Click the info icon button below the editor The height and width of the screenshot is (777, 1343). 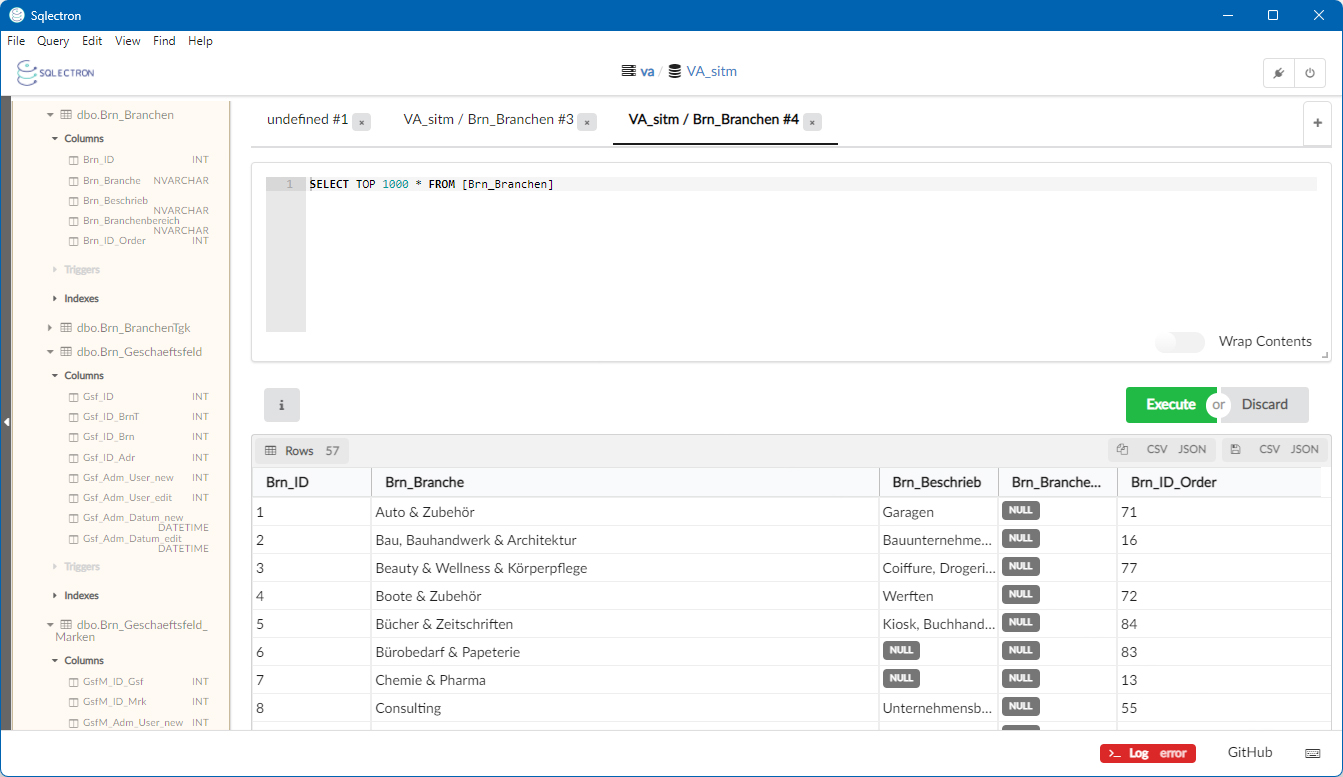[281, 405]
